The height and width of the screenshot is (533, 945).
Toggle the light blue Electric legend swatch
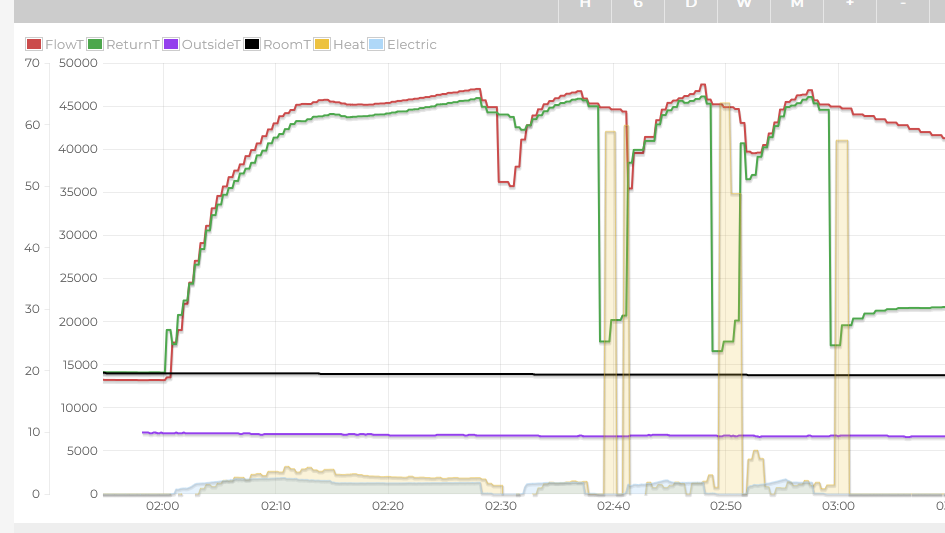376,45
